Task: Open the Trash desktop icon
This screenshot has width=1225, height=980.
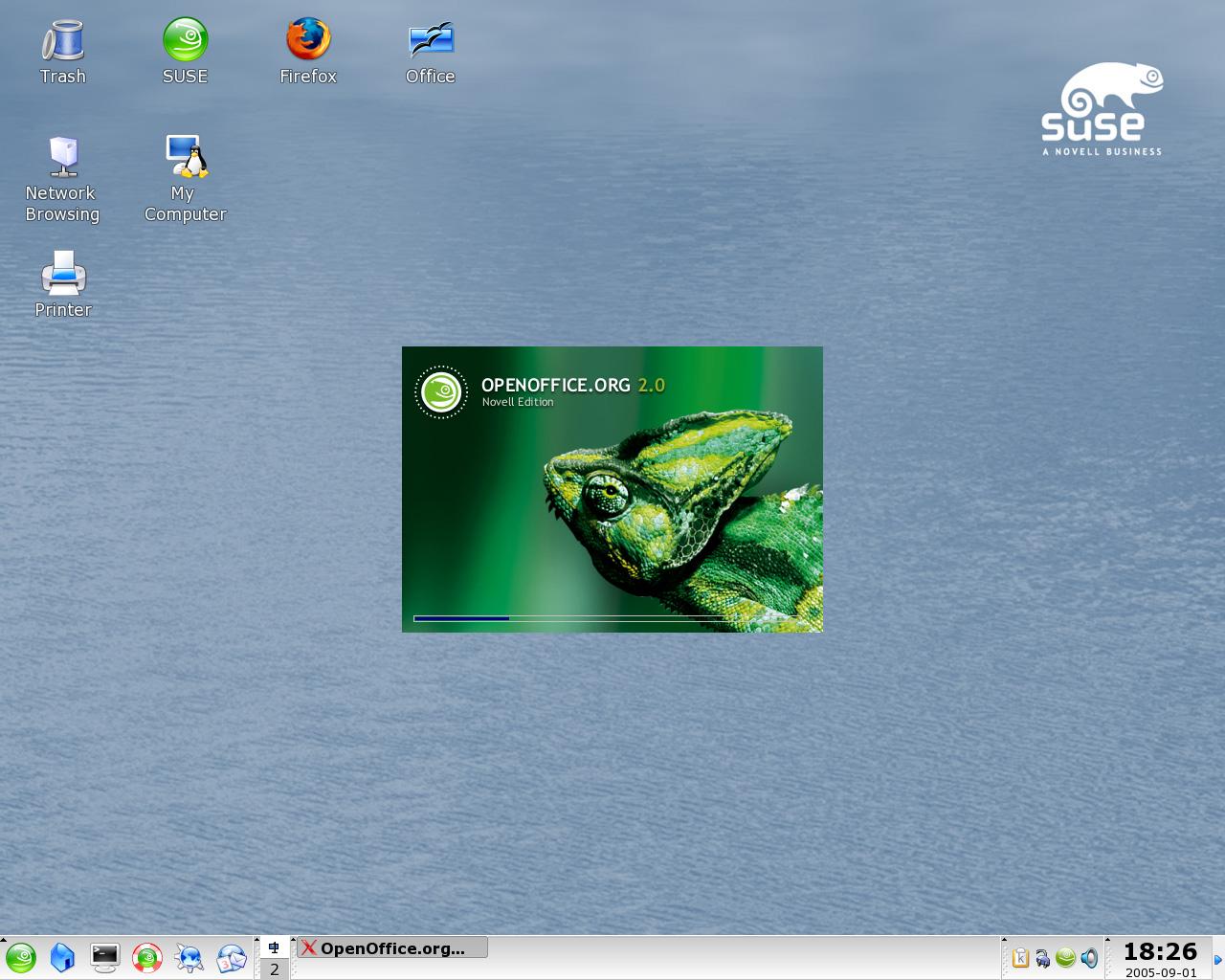Action: coord(63,53)
